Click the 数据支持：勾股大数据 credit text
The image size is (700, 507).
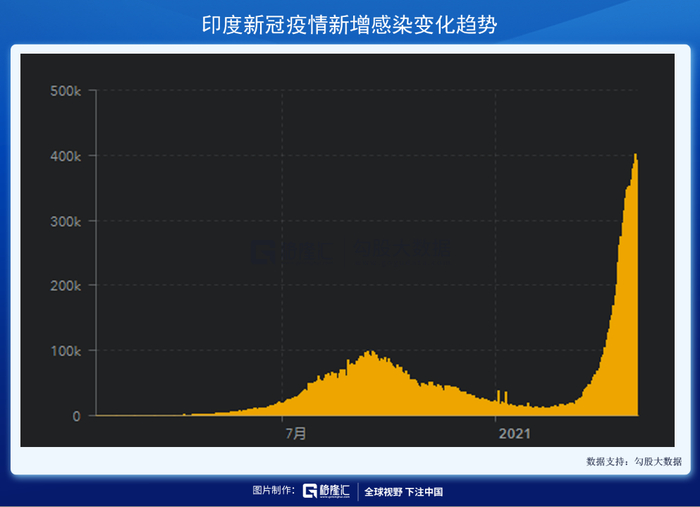tap(634, 461)
